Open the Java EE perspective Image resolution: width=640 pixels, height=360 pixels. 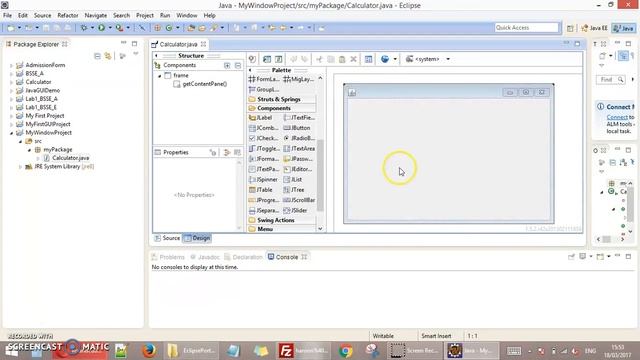(595, 28)
